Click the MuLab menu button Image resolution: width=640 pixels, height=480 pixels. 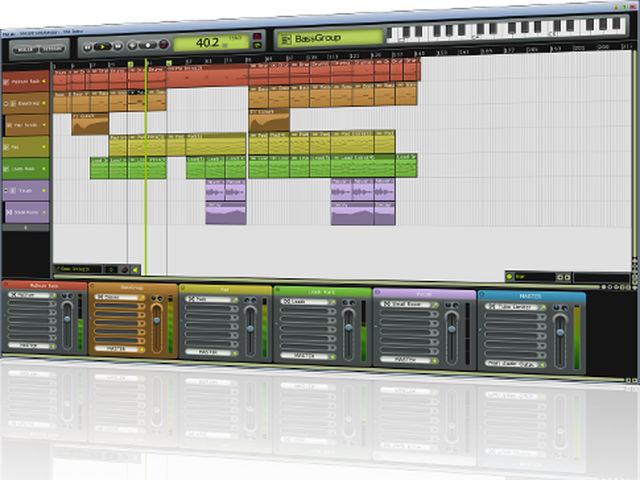(x=25, y=50)
